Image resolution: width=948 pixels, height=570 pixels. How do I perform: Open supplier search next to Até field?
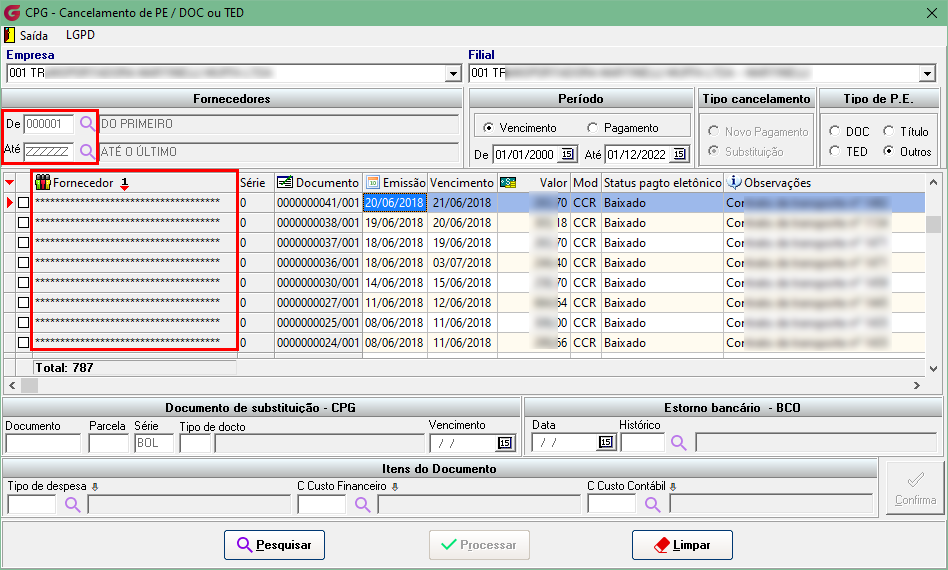click(x=88, y=151)
